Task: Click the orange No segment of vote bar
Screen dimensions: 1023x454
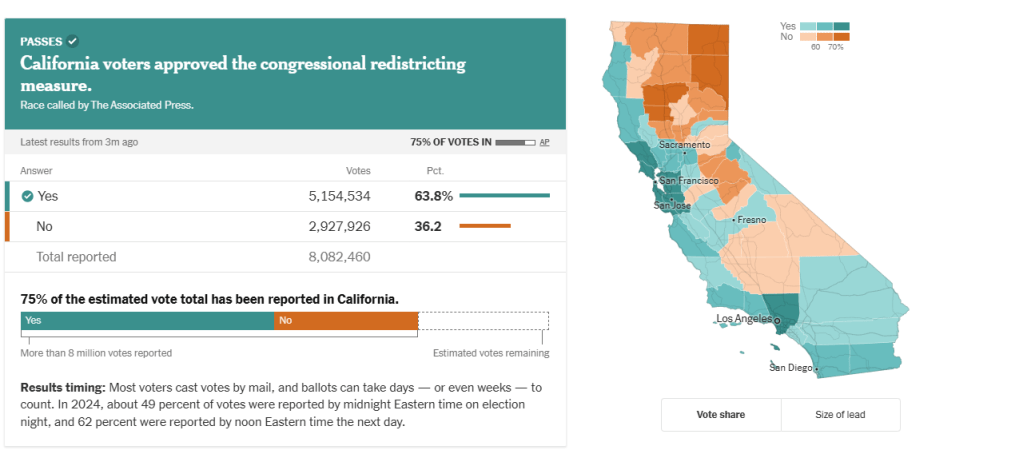Action: point(346,321)
